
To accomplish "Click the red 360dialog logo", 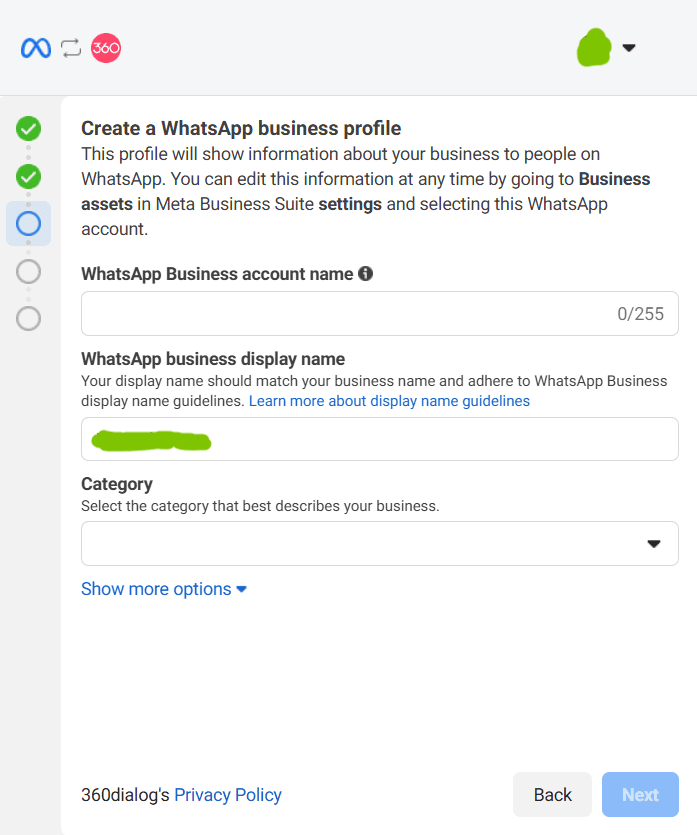I will tap(106, 48).
